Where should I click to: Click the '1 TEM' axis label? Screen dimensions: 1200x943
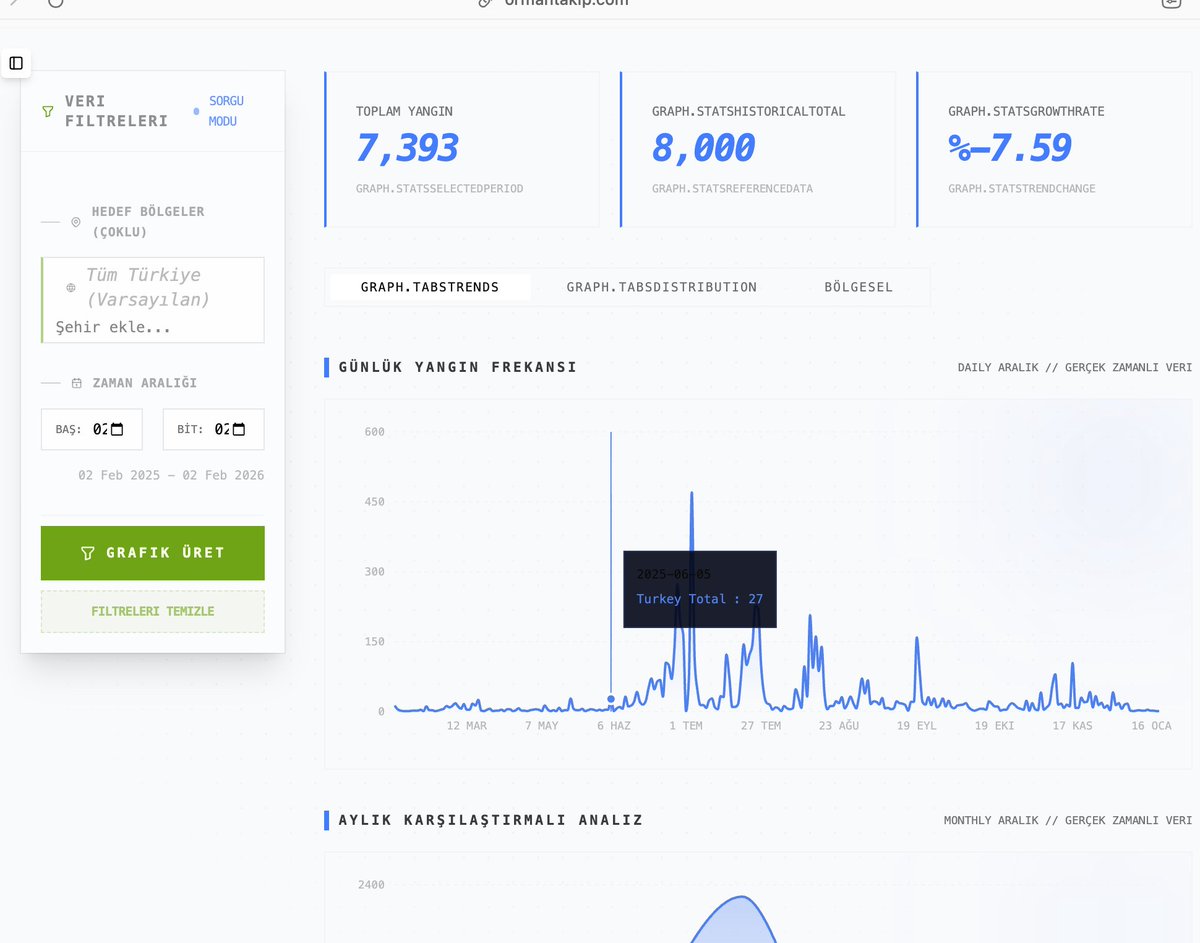click(x=686, y=726)
